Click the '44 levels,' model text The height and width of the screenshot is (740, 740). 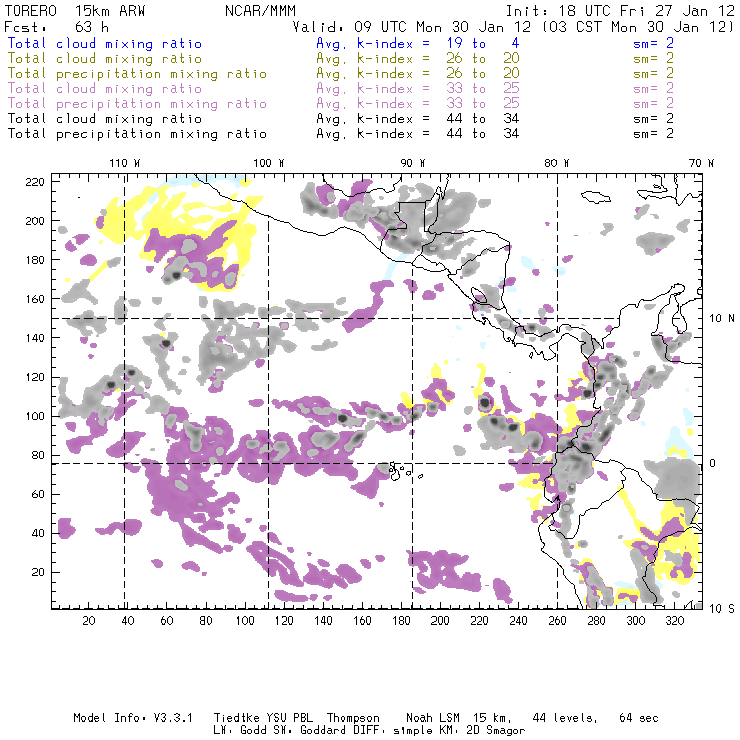click(x=565, y=718)
